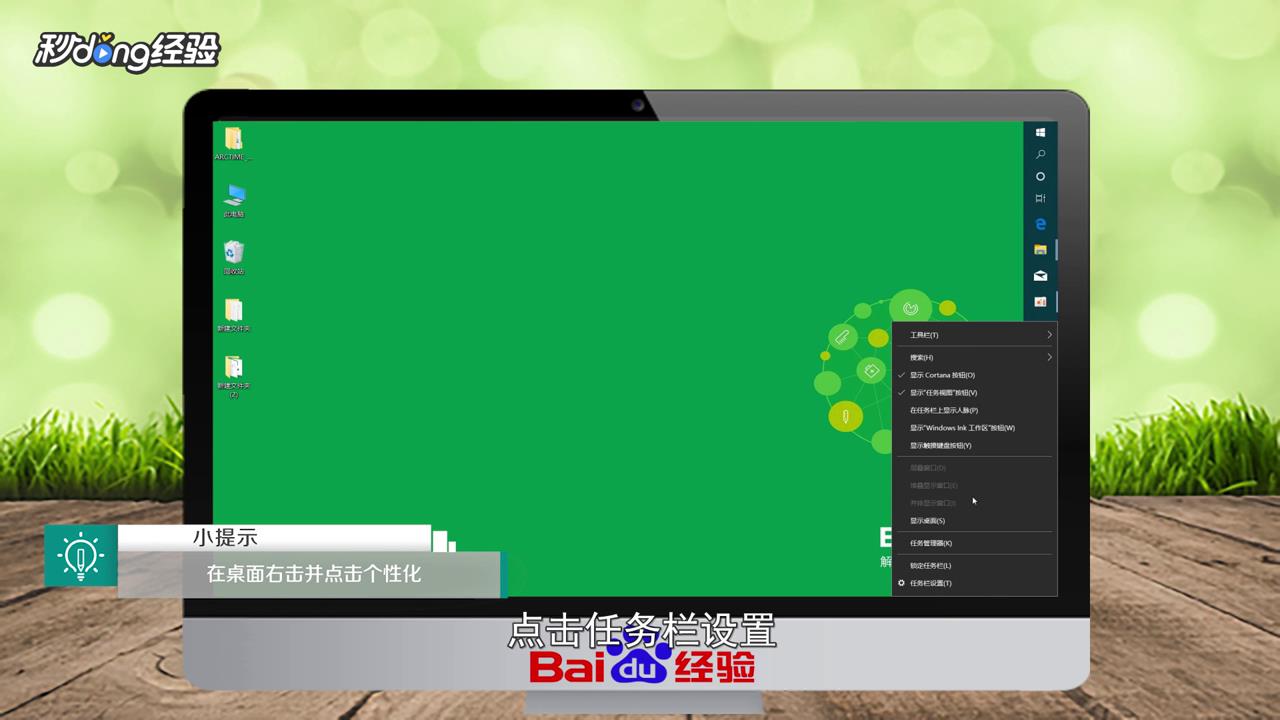Open the Mail app from the taskbar
Viewport: 1280px width, 720px height.
click(x=1040, y=276)
